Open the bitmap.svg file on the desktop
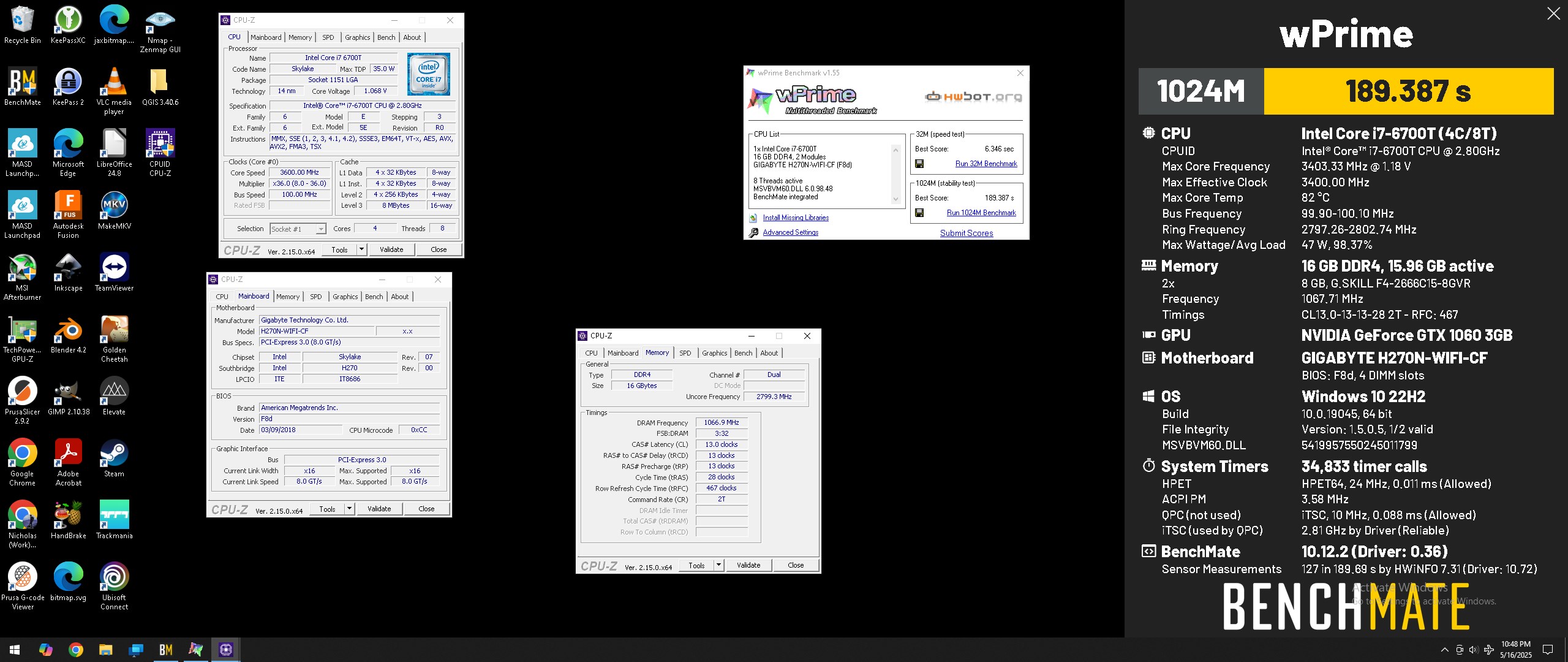 tap(68, 582)
